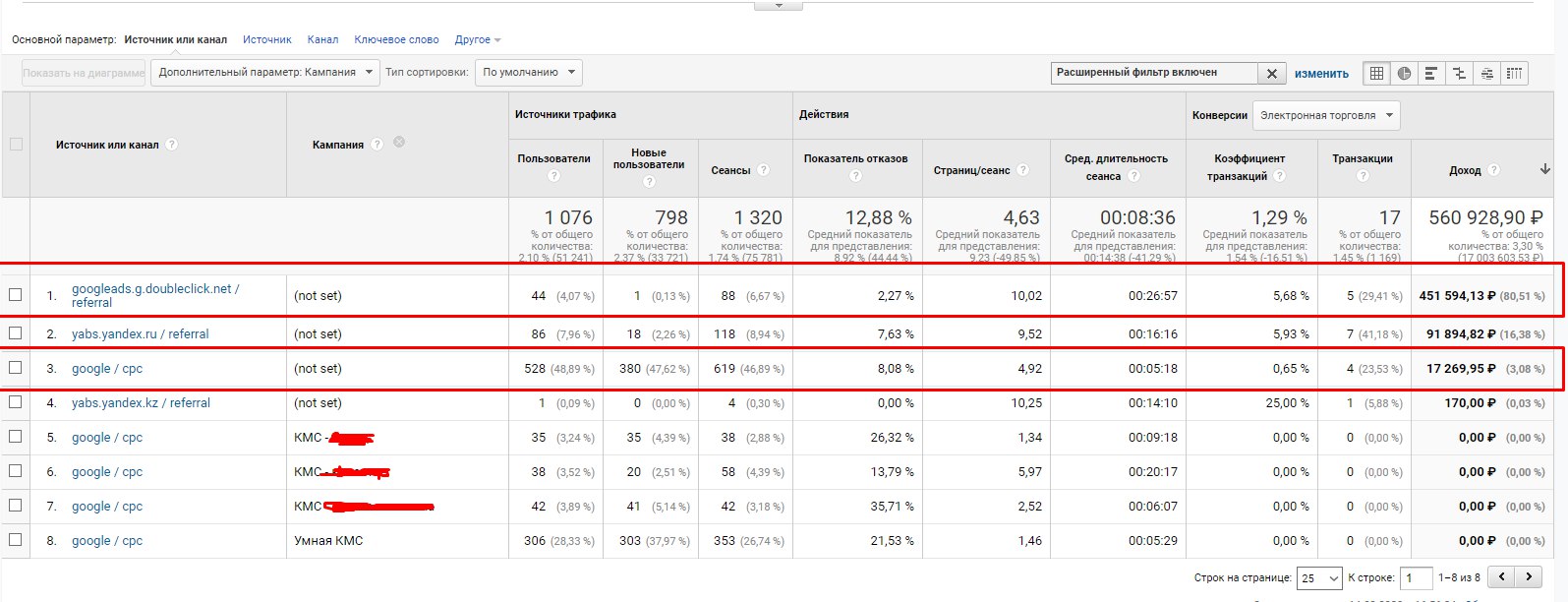Click session duration cell 00:26:57
The image size is (1568, 602).
click(1152, 295)
